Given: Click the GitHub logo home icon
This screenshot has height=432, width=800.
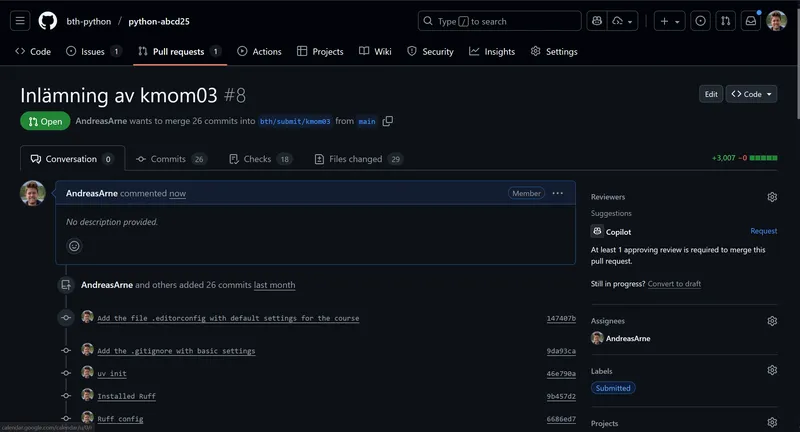Looking at the screenshot, I should pyautogui.click(x=48, y=21).
